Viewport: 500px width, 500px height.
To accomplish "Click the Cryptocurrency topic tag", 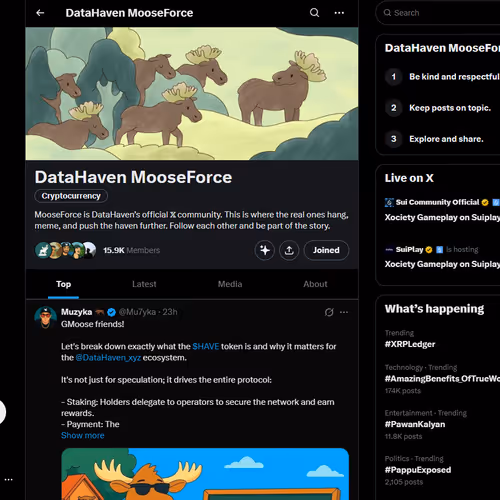I will (x=71, y=196).
